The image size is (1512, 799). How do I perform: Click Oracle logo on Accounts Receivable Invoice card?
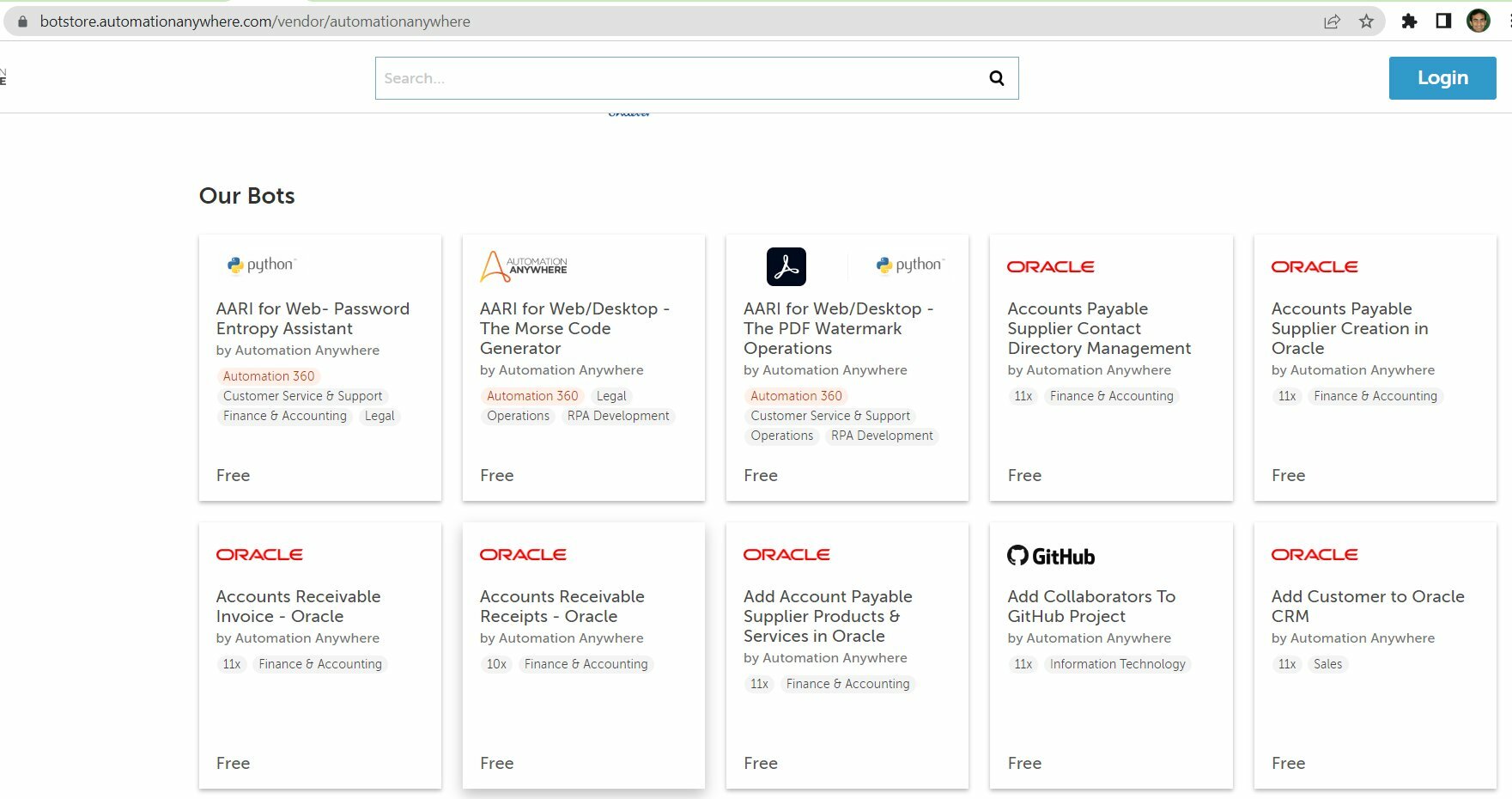coord(259,555)
